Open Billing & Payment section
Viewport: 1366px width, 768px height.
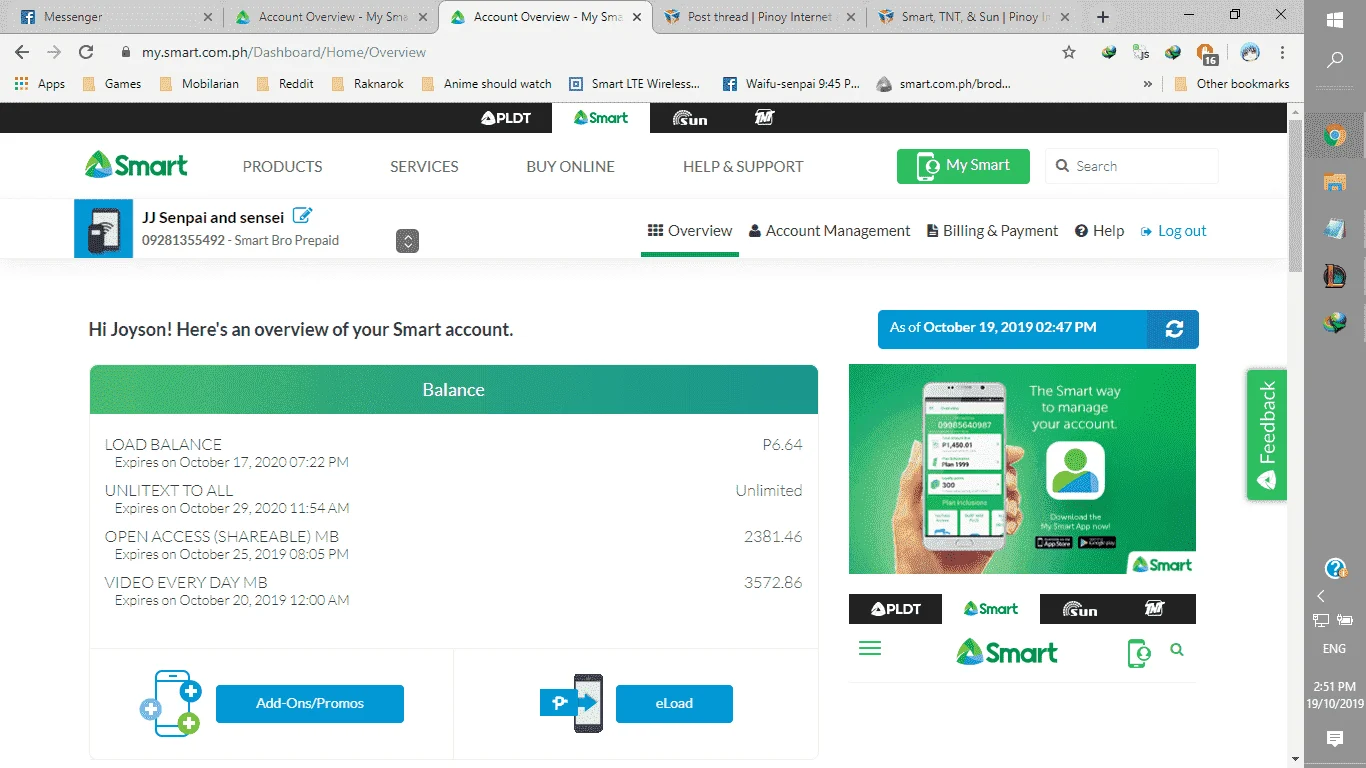993,231
